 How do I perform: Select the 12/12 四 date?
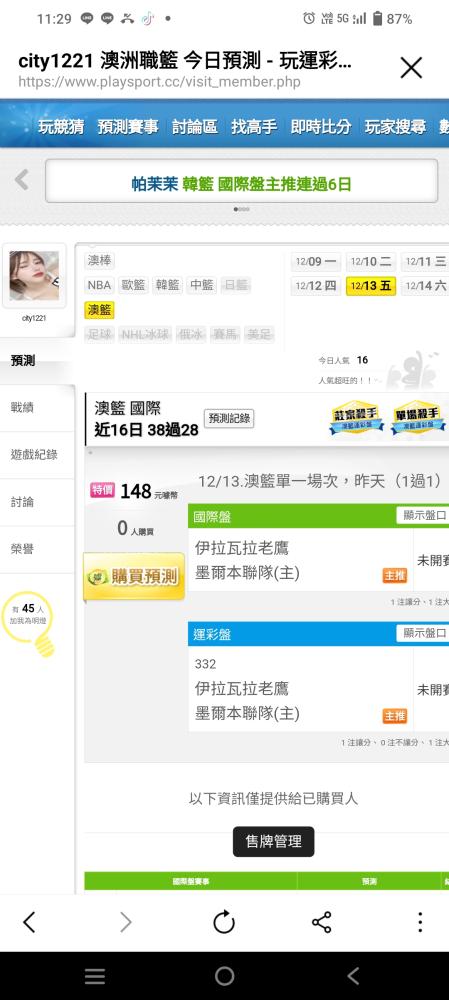click(x=316, y=286)
